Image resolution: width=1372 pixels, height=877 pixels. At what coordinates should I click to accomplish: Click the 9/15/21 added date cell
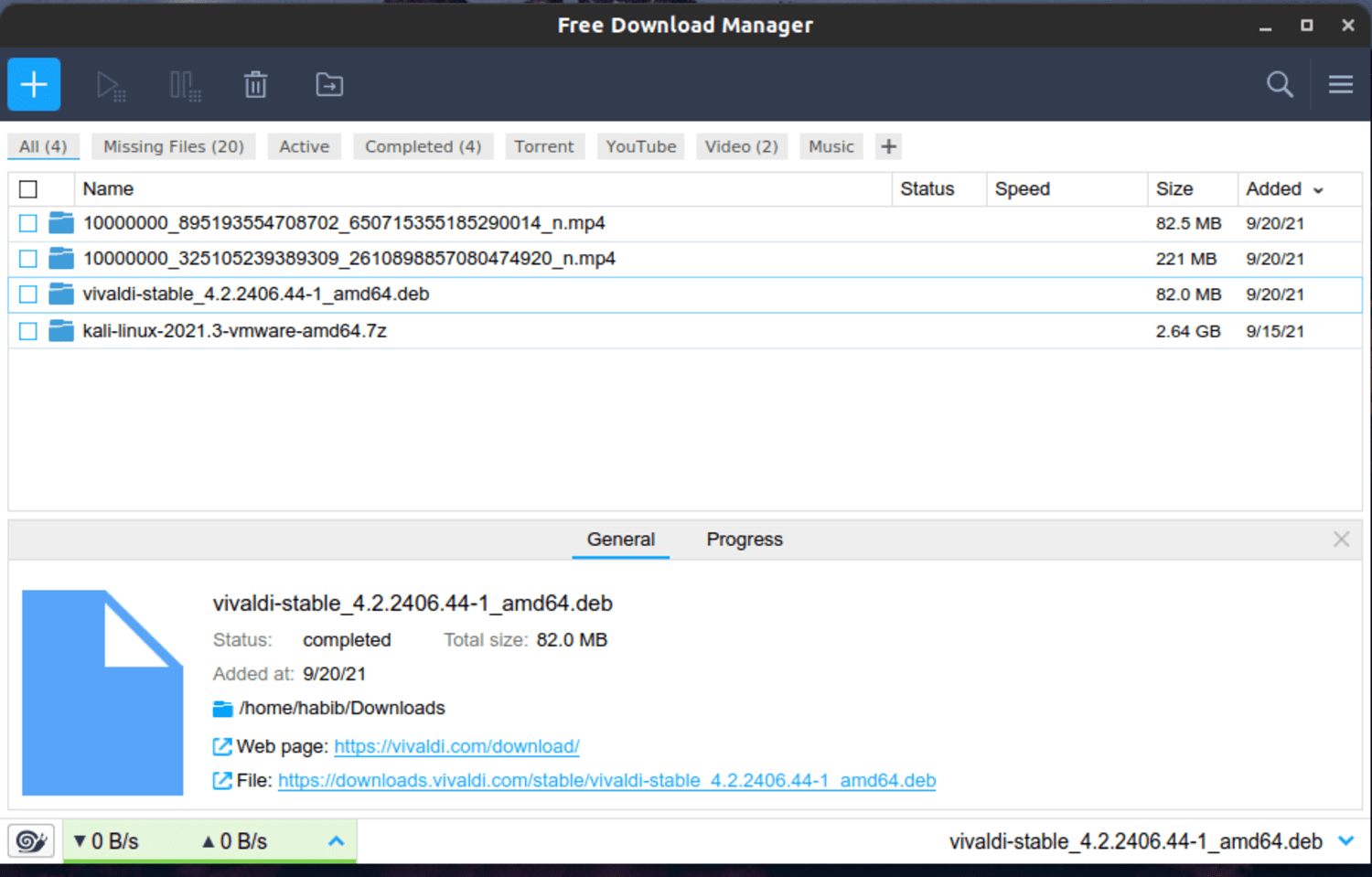[x=1275, y=331]
